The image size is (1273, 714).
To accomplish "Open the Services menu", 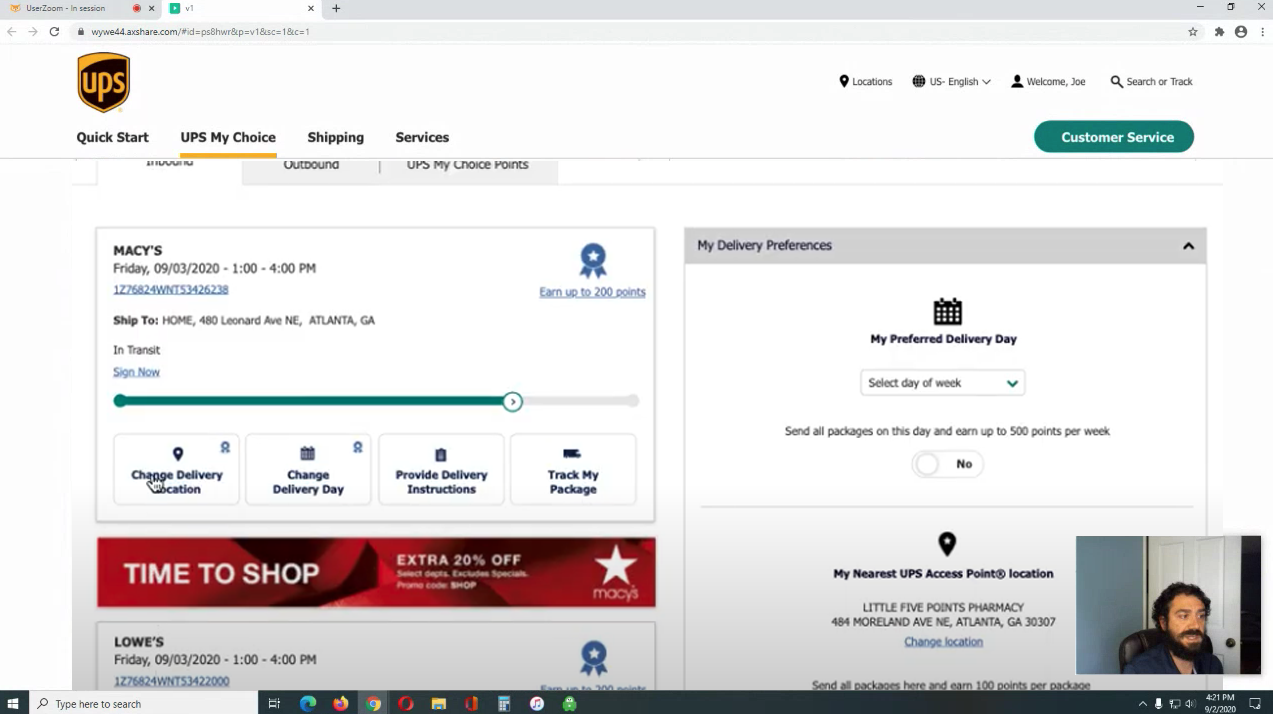I will 422,137.
